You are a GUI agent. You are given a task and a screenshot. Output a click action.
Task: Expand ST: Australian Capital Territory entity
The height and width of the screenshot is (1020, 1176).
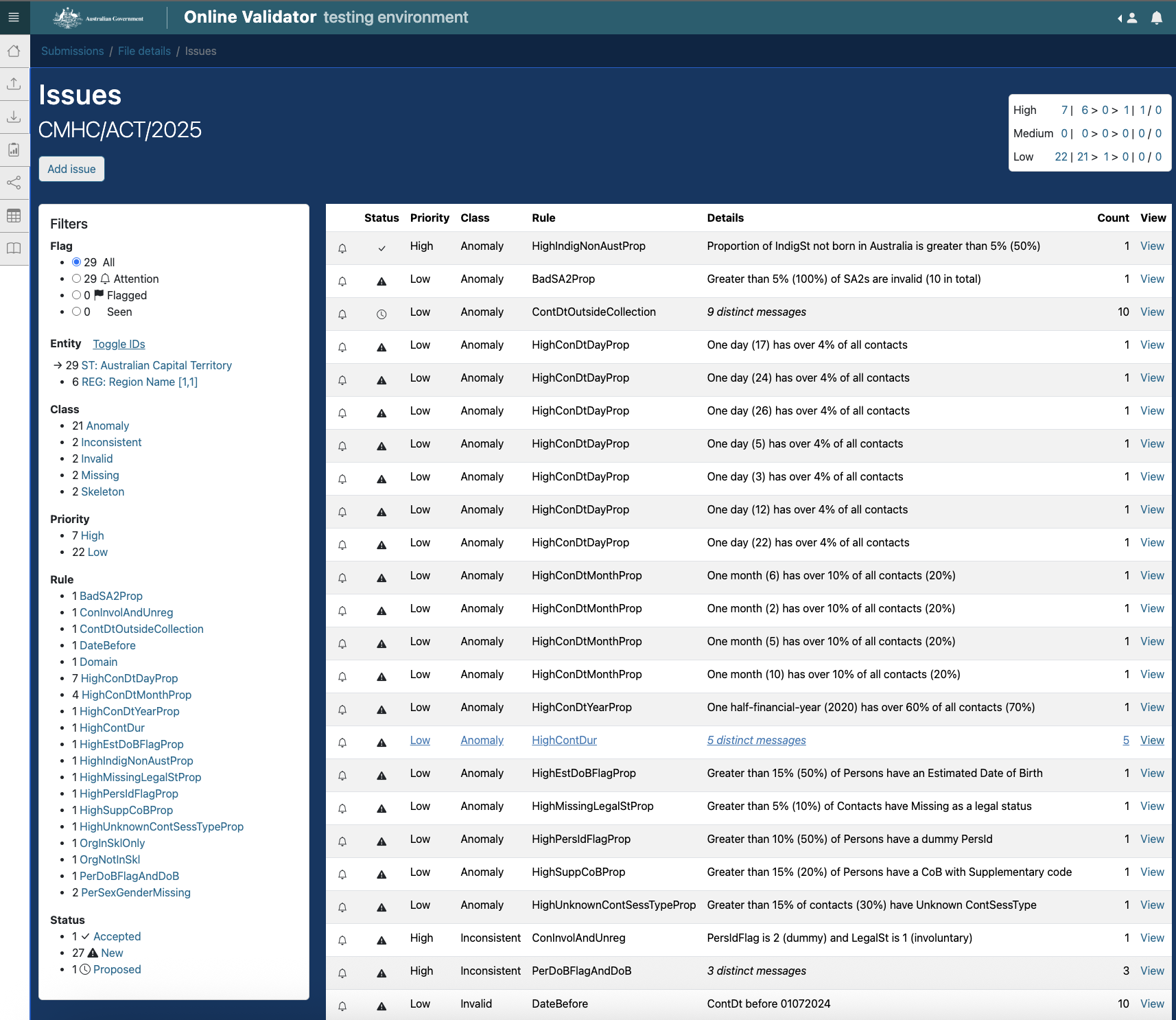pos(156,365)
